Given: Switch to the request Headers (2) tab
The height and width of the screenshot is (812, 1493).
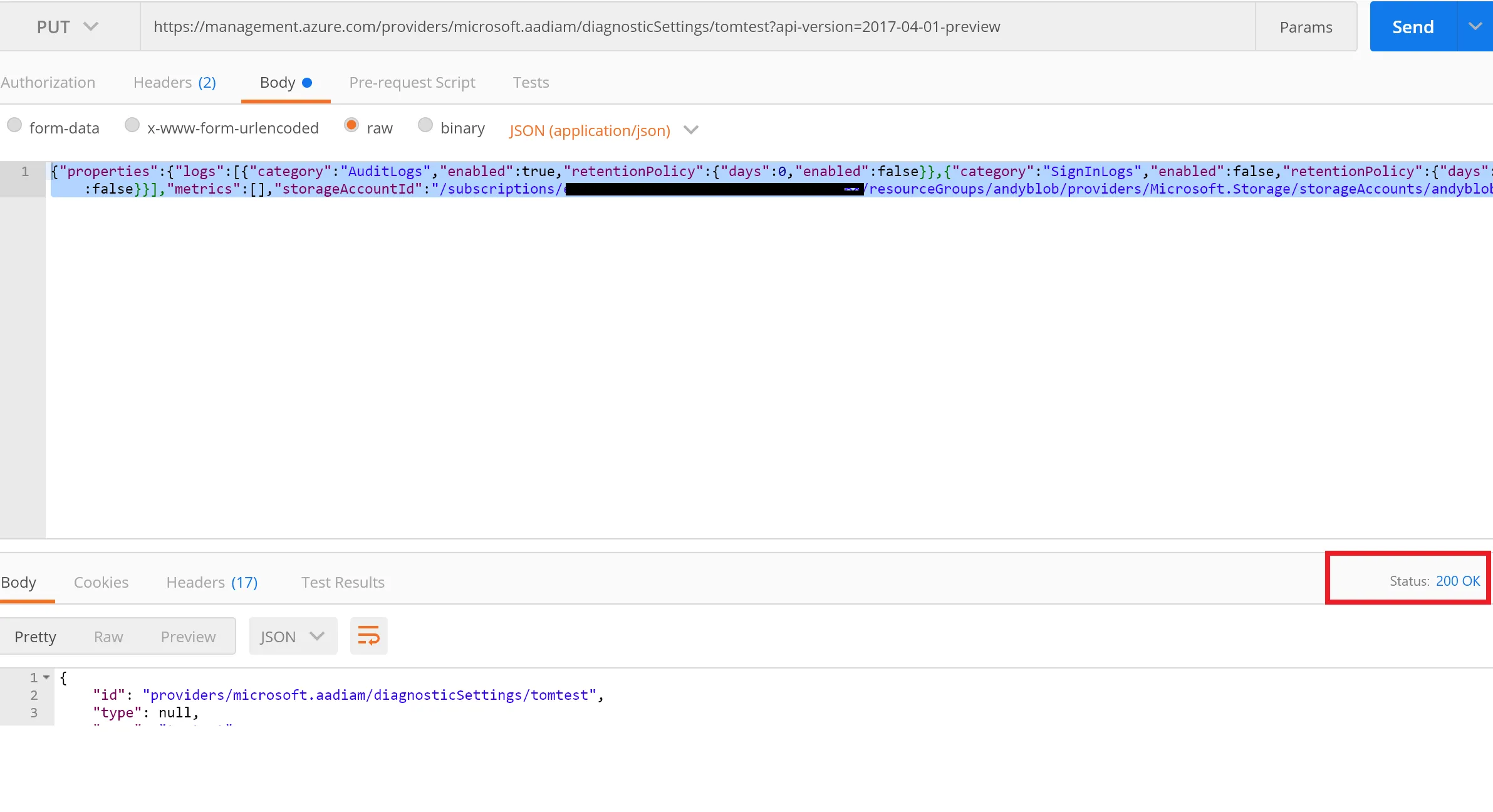Looking at the screenshot, I should 174,83.
